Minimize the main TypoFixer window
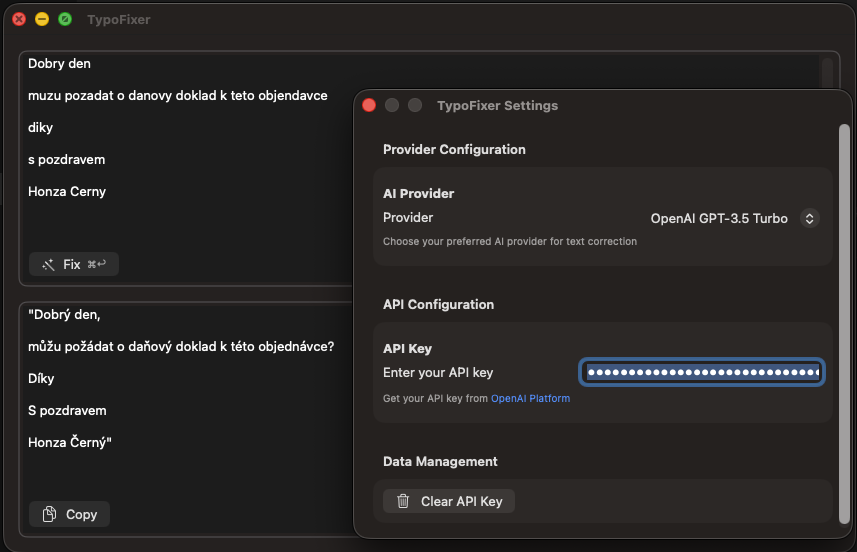The image size is (857, 552). pyautogui.click(x=42, y=19)
